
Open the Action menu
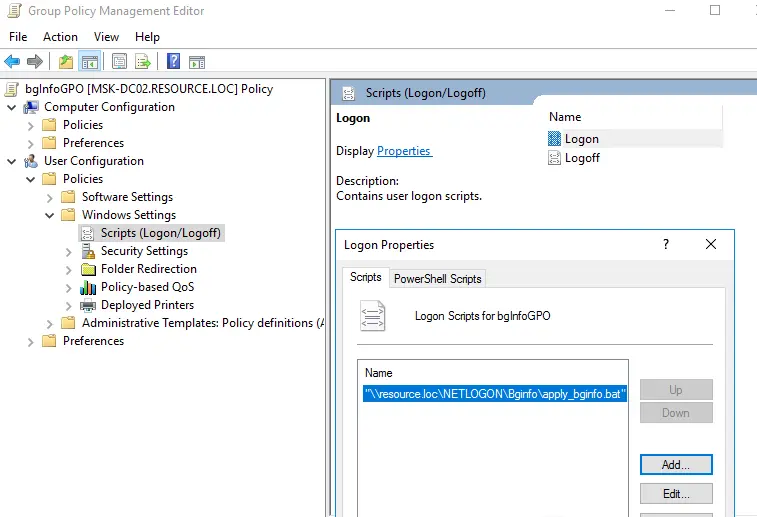60,37
